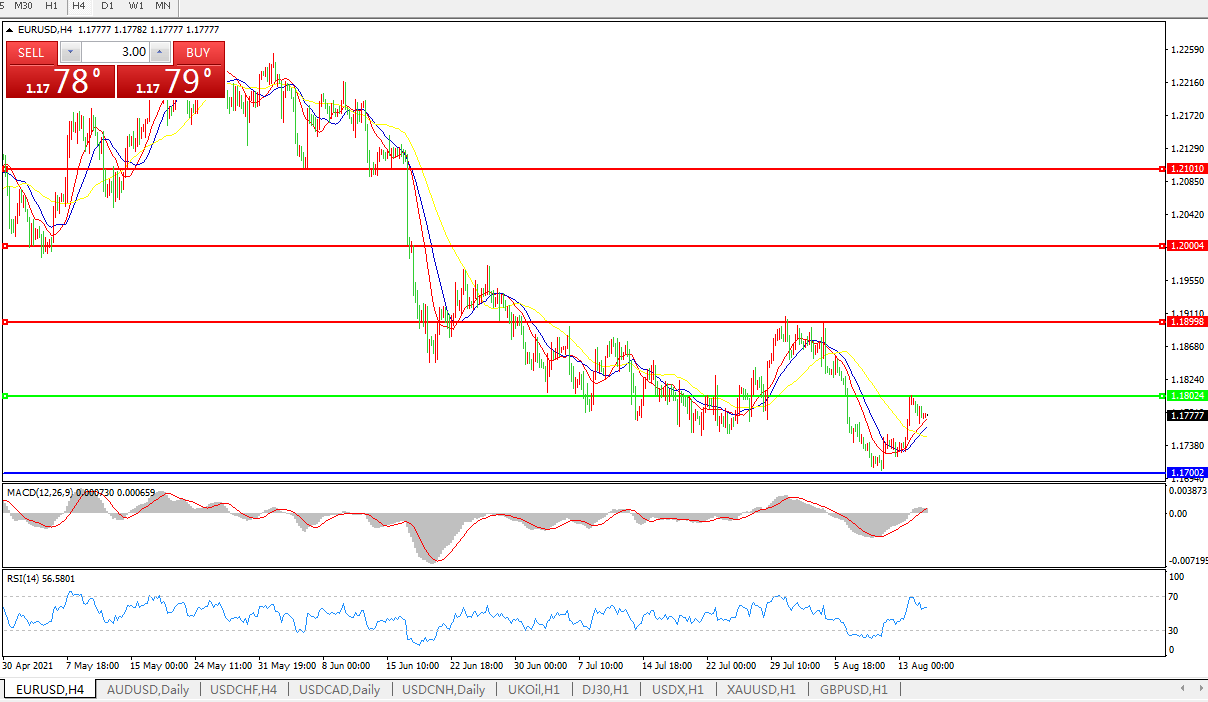Select the W1 timeframe

(135, 6)
